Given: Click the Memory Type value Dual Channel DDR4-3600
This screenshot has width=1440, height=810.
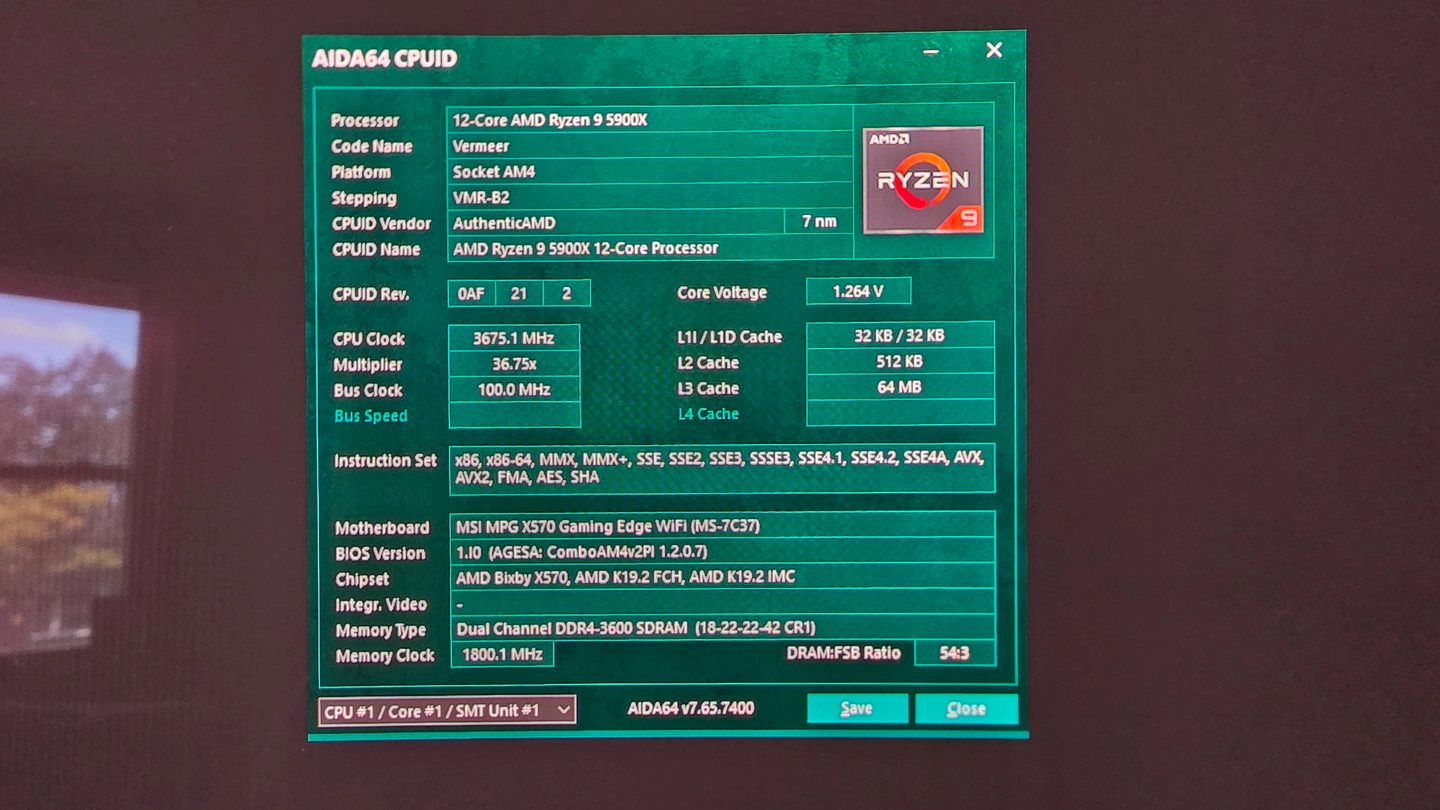Looking at the screenshot, I should tap(722, 628).
